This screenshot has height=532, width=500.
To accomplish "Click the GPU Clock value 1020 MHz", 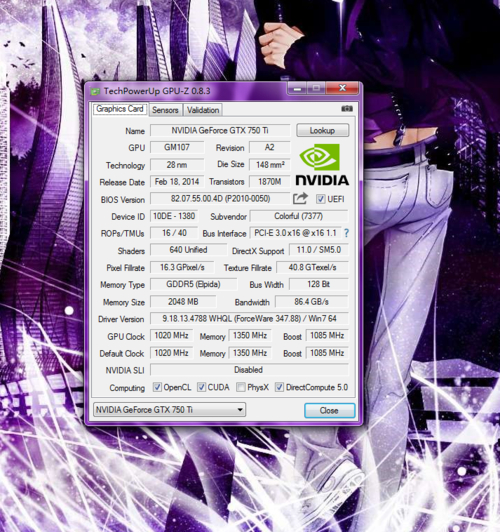I will point(172,336).
